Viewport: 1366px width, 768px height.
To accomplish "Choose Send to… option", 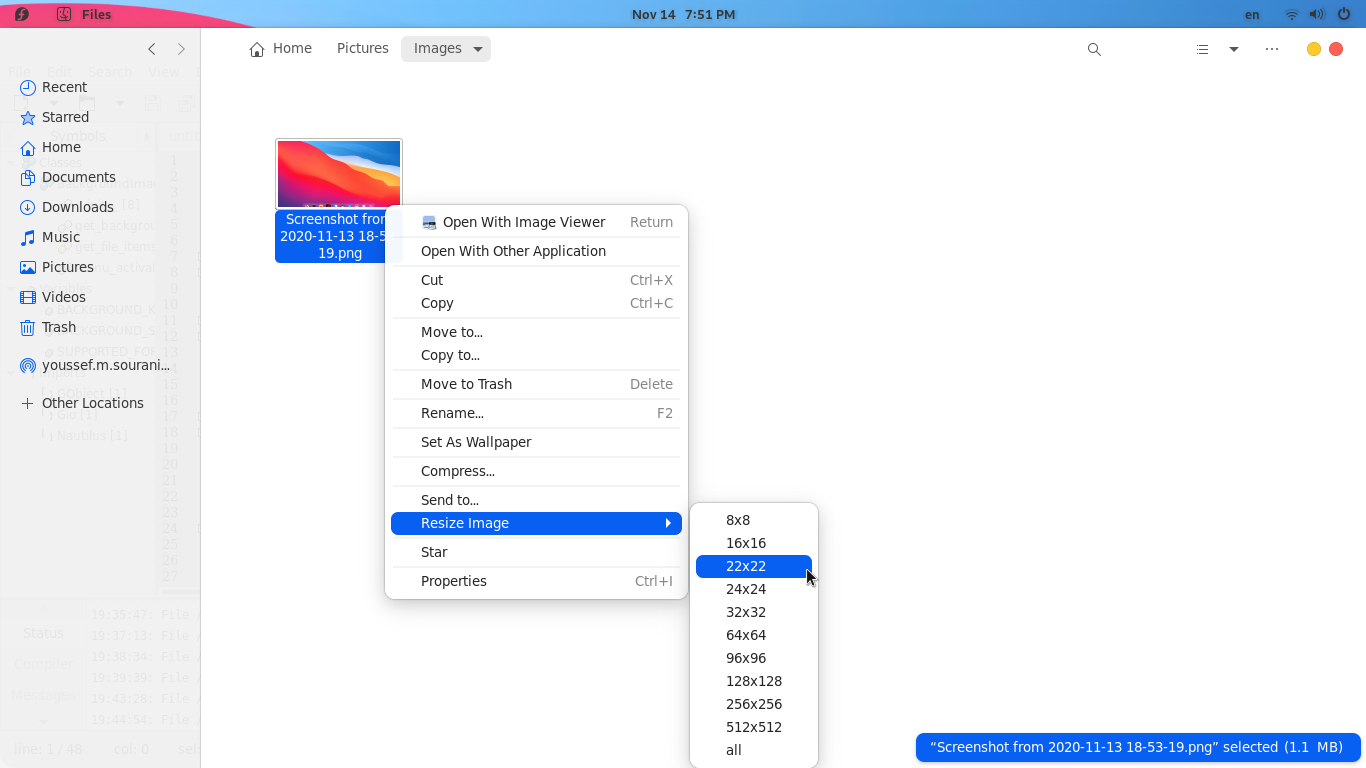I will [536, 500].
